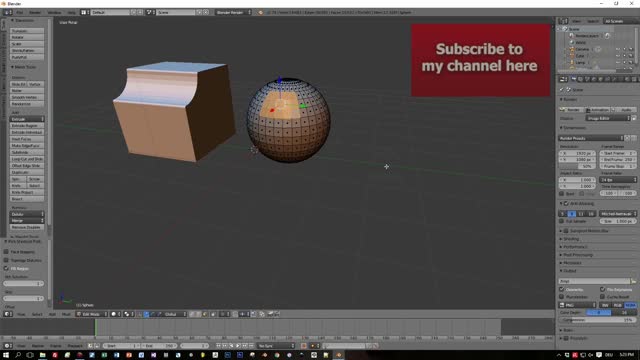Open the Timeline editor type icon
The height and width of the screenshot is (360, 640).
point(7,346)
